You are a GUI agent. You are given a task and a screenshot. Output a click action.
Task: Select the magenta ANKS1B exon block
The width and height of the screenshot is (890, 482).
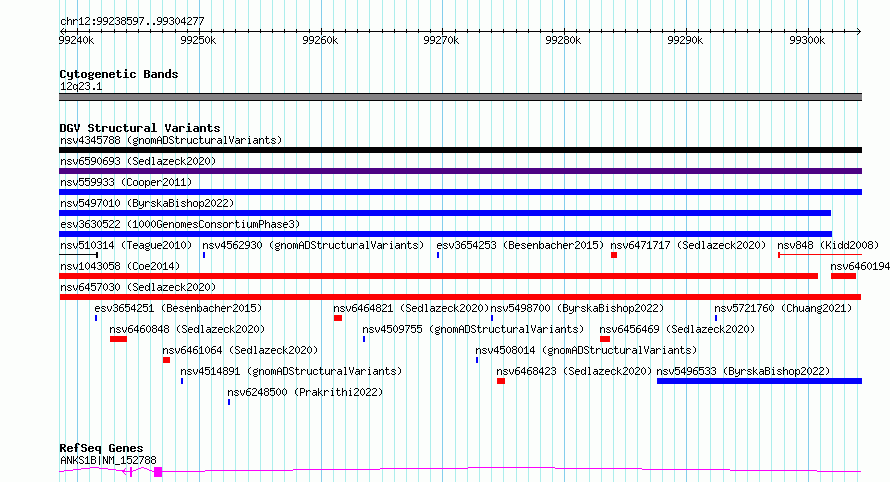click(158, 472)
